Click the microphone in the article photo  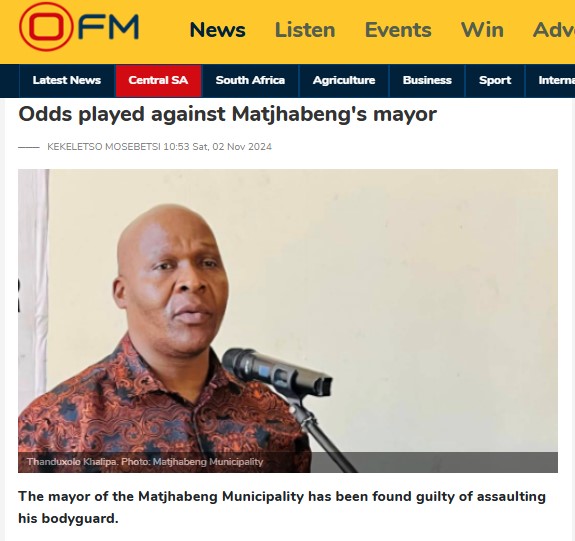(276, 373)
